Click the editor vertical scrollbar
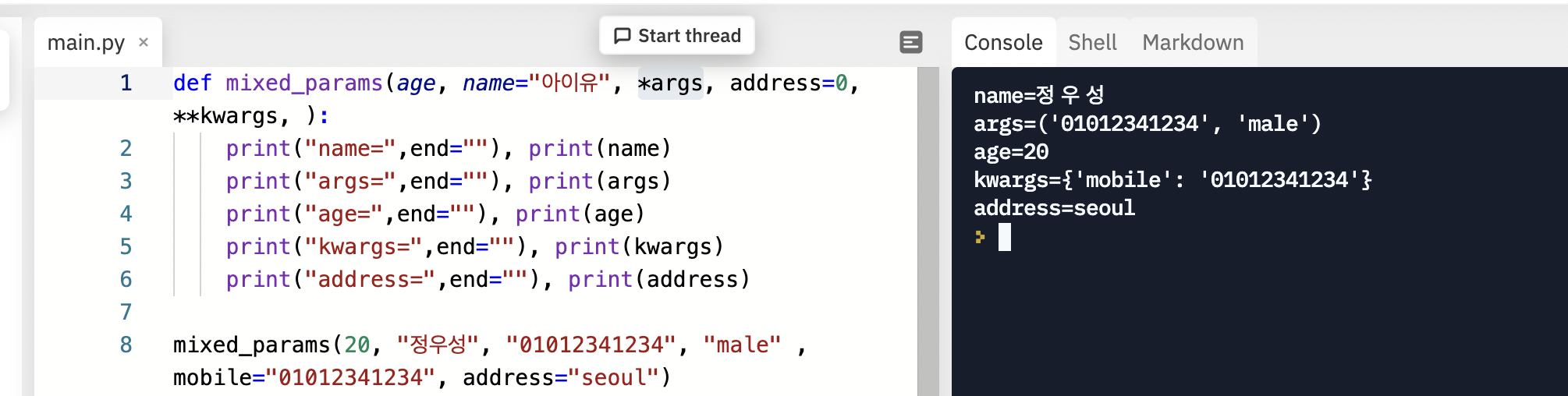 pos(928,232)
